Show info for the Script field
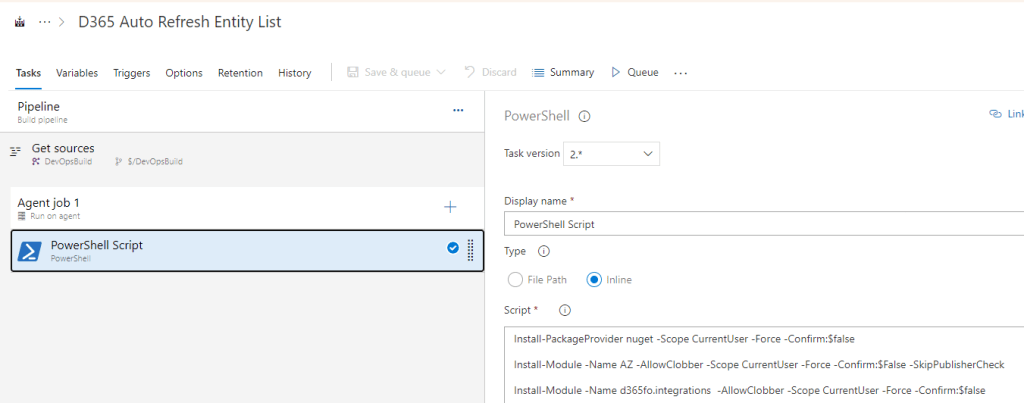Viewport: 1024px width, 403px height. pyautogui.click(x=566, y=310)
